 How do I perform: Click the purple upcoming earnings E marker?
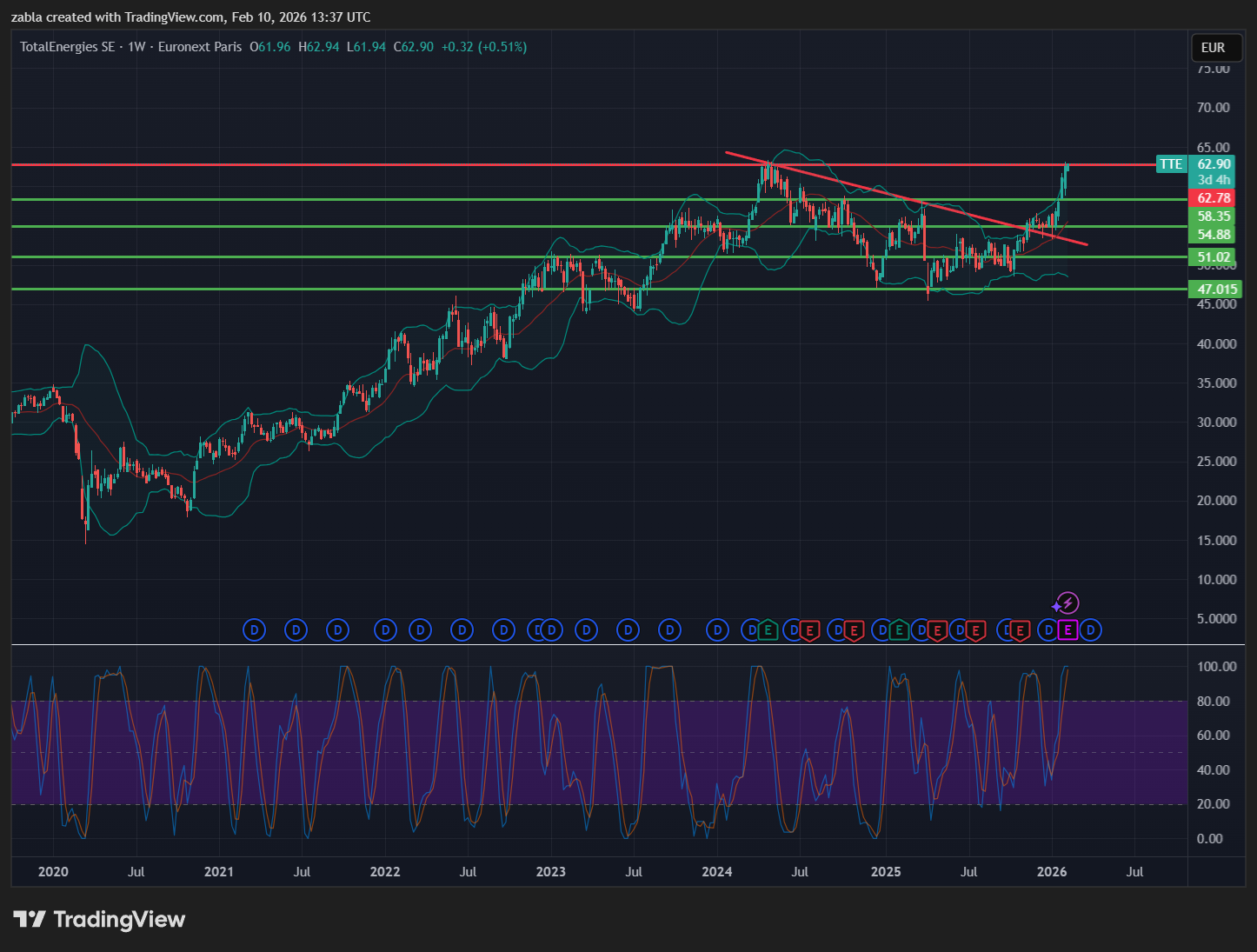click(1067, 630)
